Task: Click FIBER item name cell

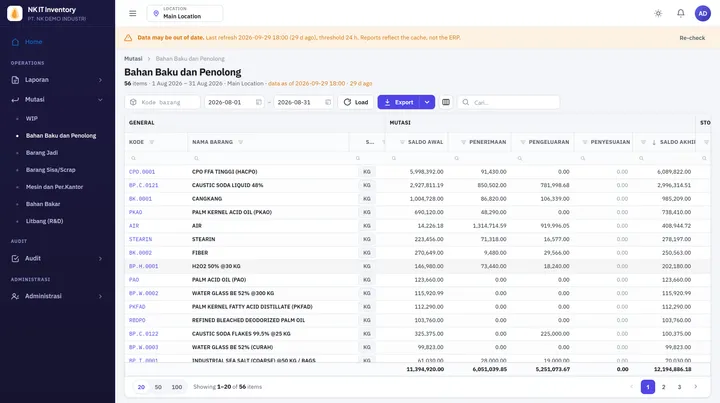Action: (200, 252)
